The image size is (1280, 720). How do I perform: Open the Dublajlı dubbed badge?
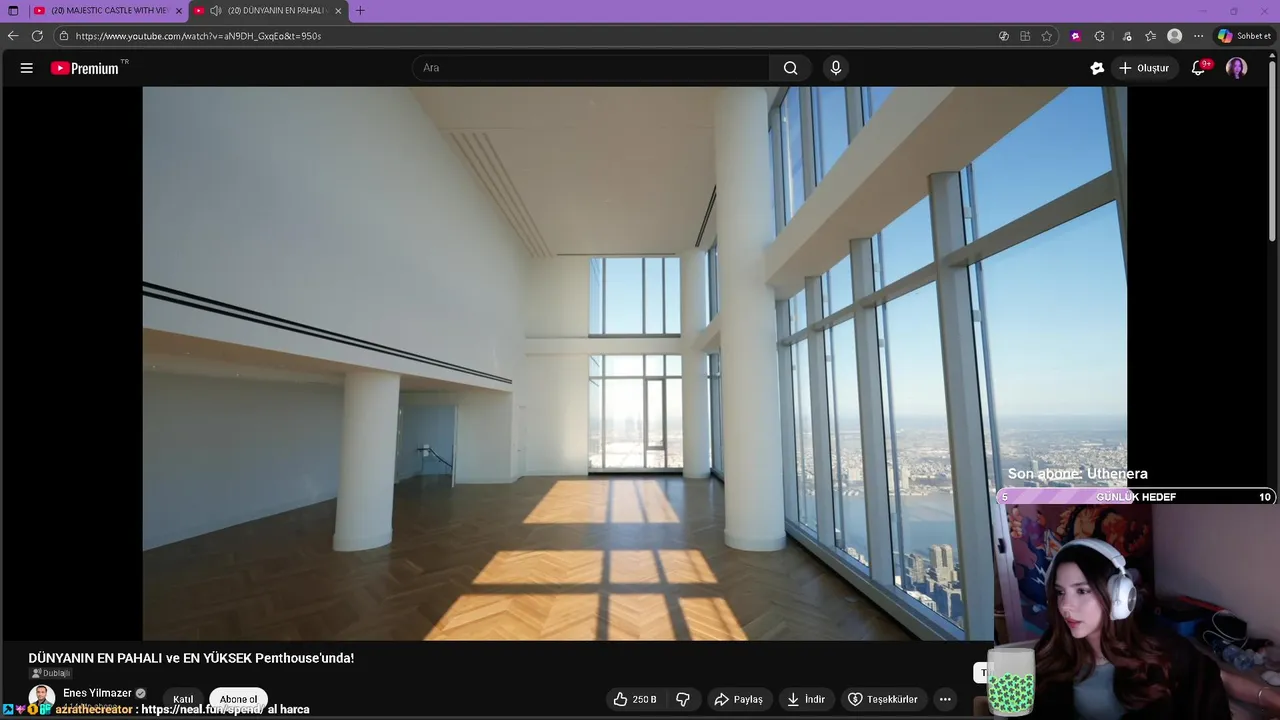click(51, 673)
